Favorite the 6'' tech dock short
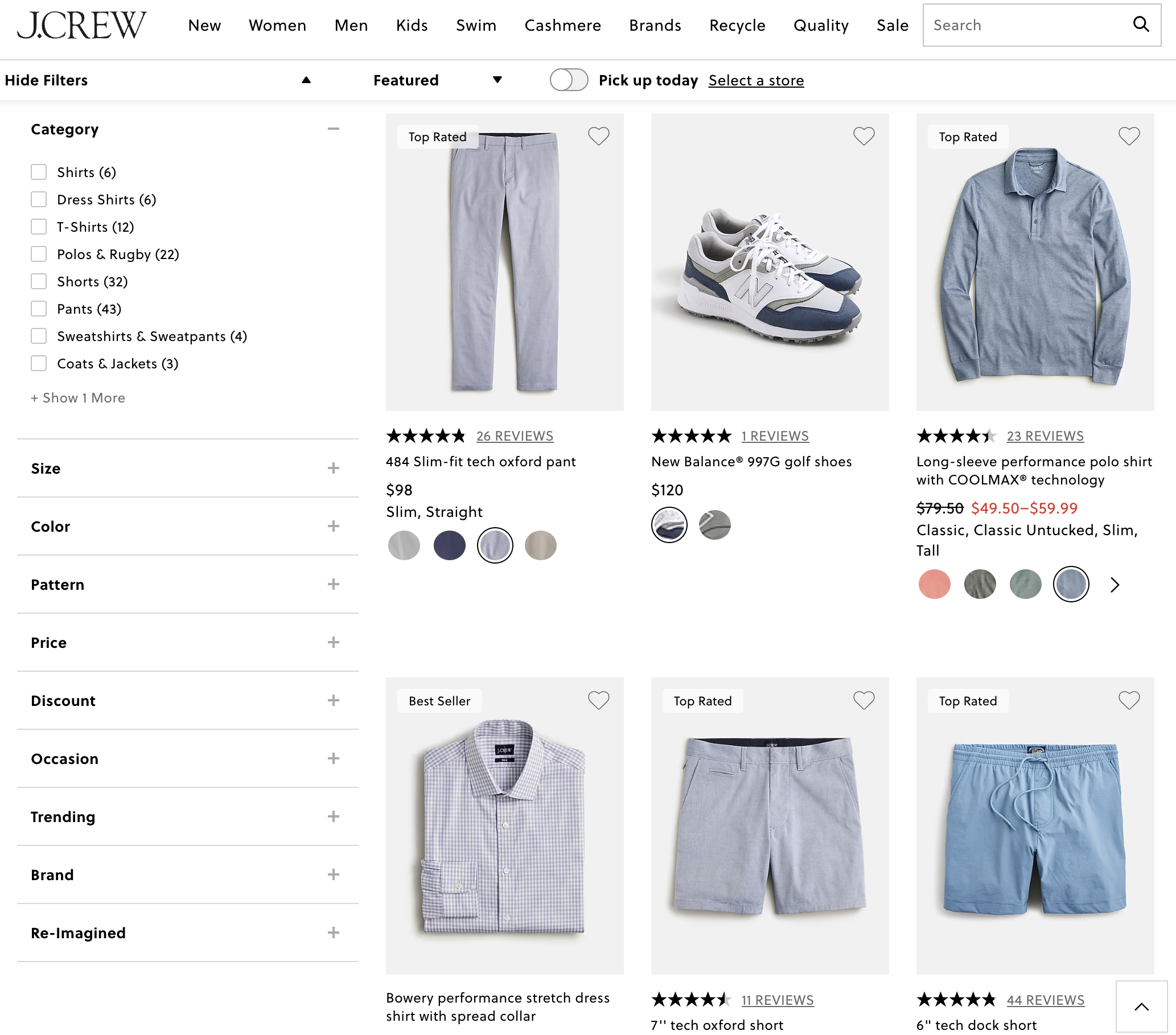Image resolution: width=1176 pixels, height=1035 pixels. 1129,700
